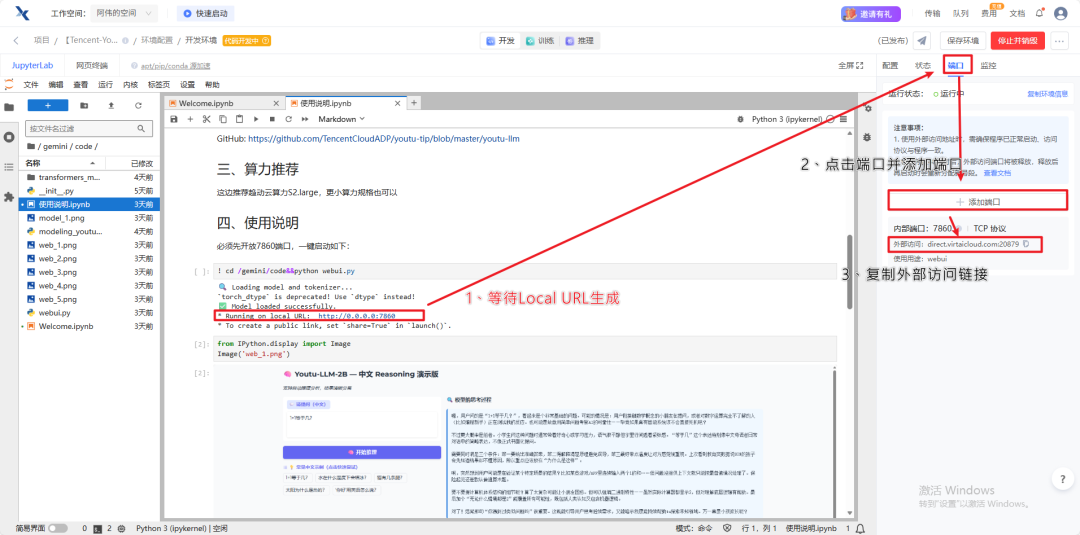
Task: Open the 文件 menu
Action: point(31,85)
